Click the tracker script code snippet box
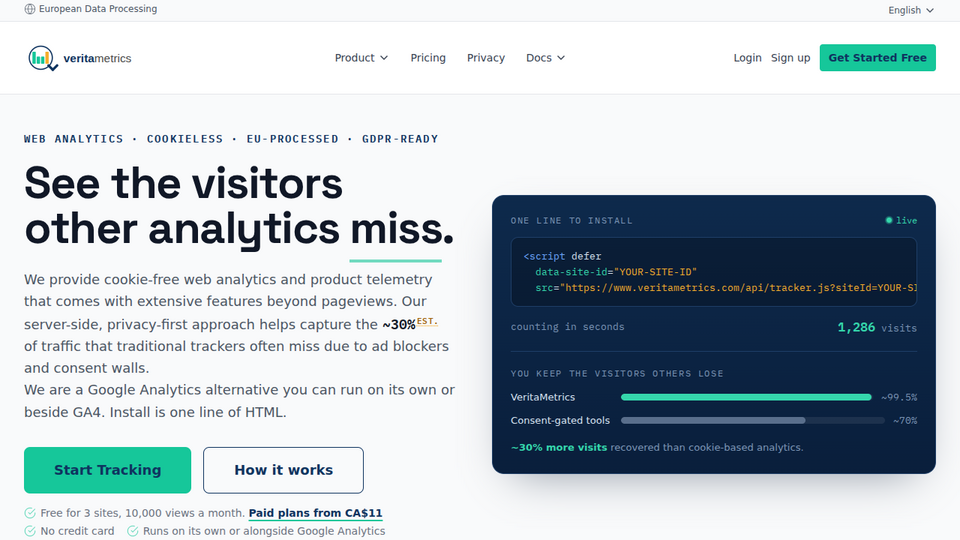This screenshot has width=960, height=540. [714, 272]
